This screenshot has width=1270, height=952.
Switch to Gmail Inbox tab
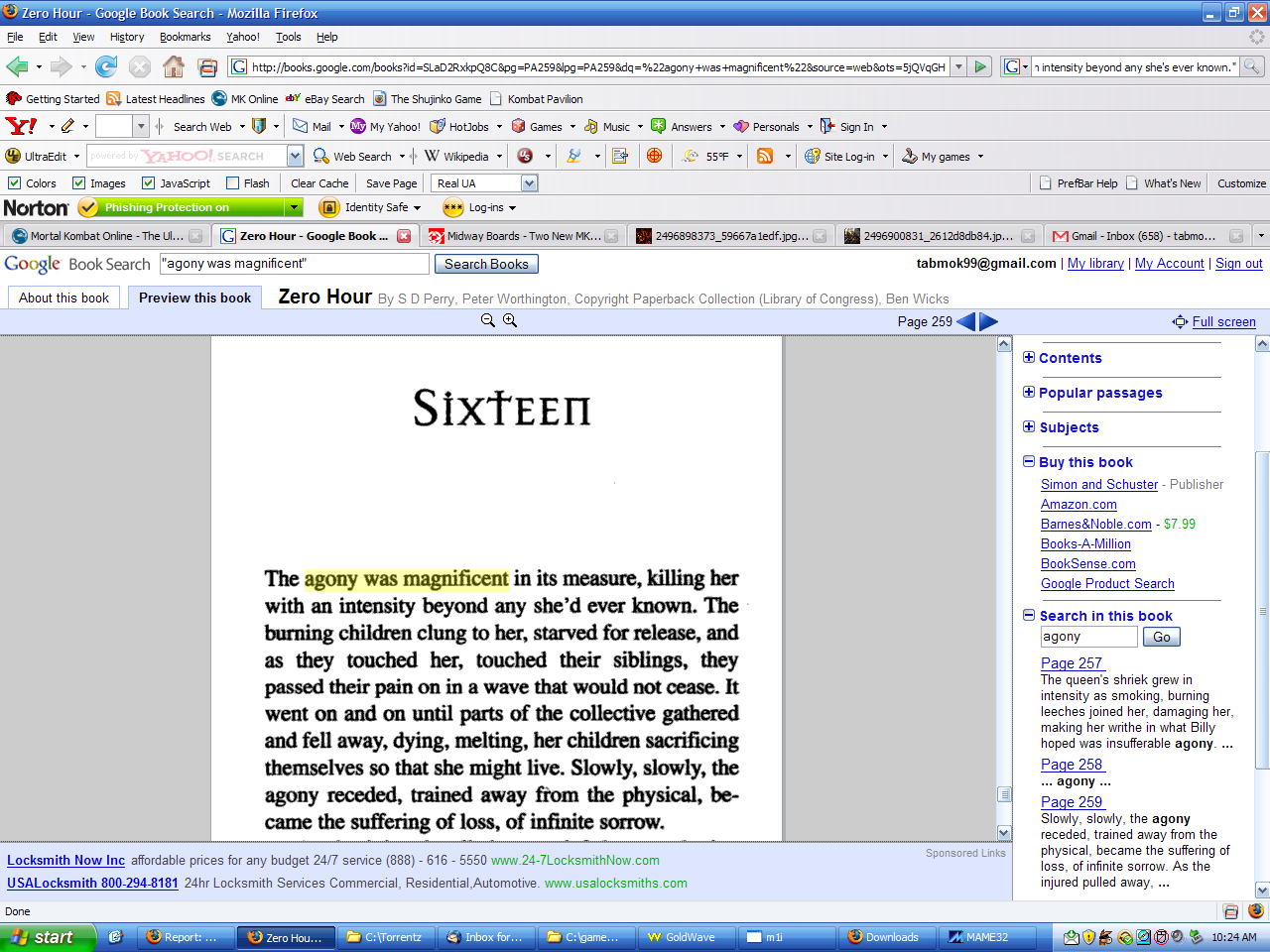pyautogui.click(x=1146, y=236)
